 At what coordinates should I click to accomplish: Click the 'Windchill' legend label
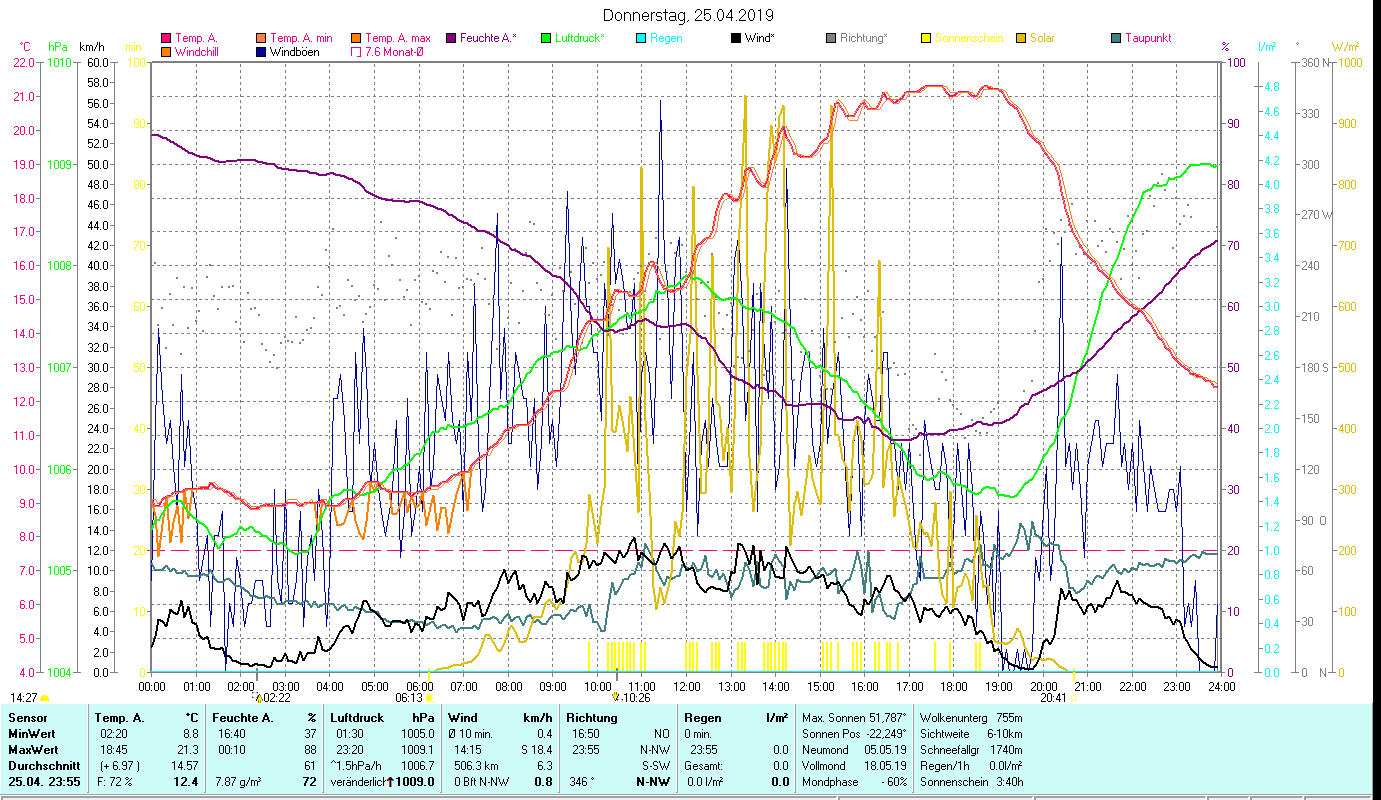click(198, 52)
